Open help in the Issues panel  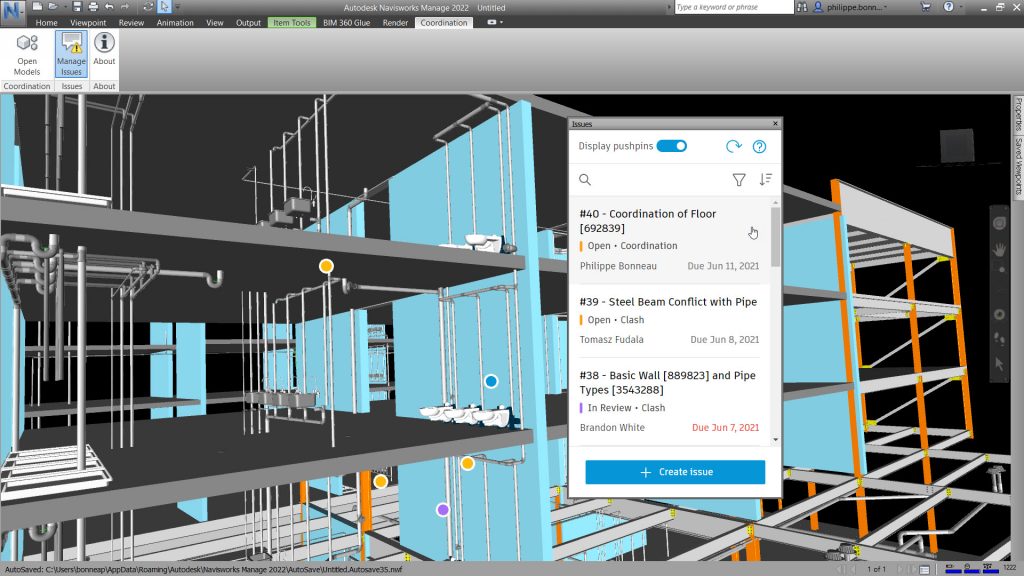click(x=759, y=146)
